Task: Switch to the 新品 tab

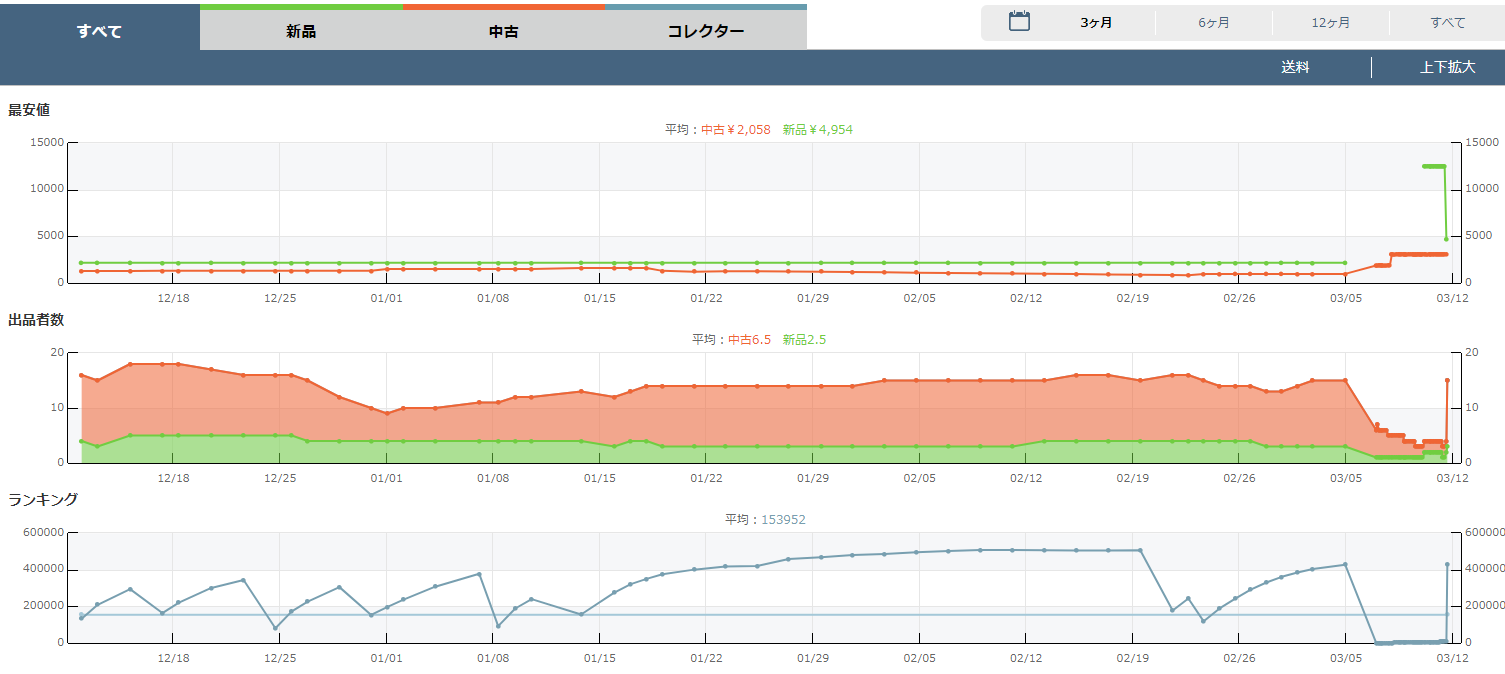Action: pyautogui.click(x=301, y=31)
